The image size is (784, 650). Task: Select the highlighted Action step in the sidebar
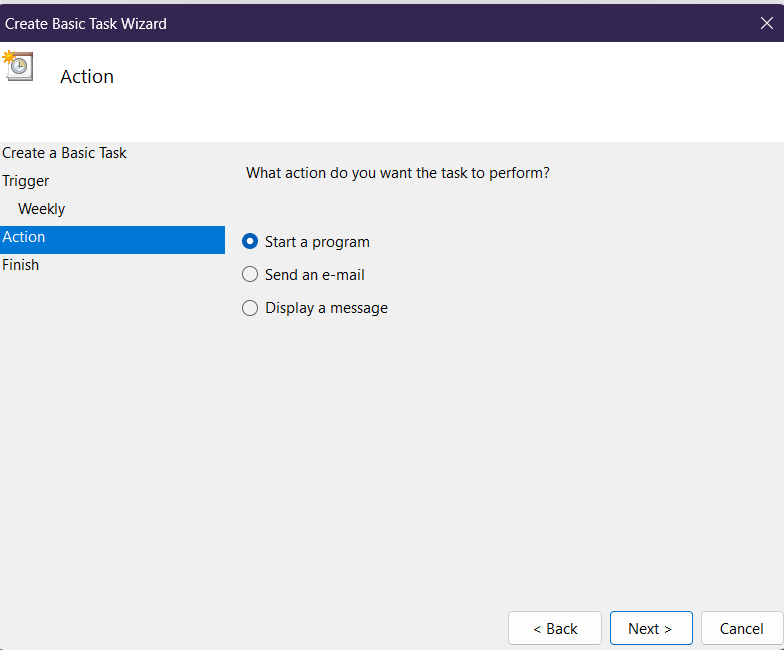pyautogui.click(x=24, y=237)
